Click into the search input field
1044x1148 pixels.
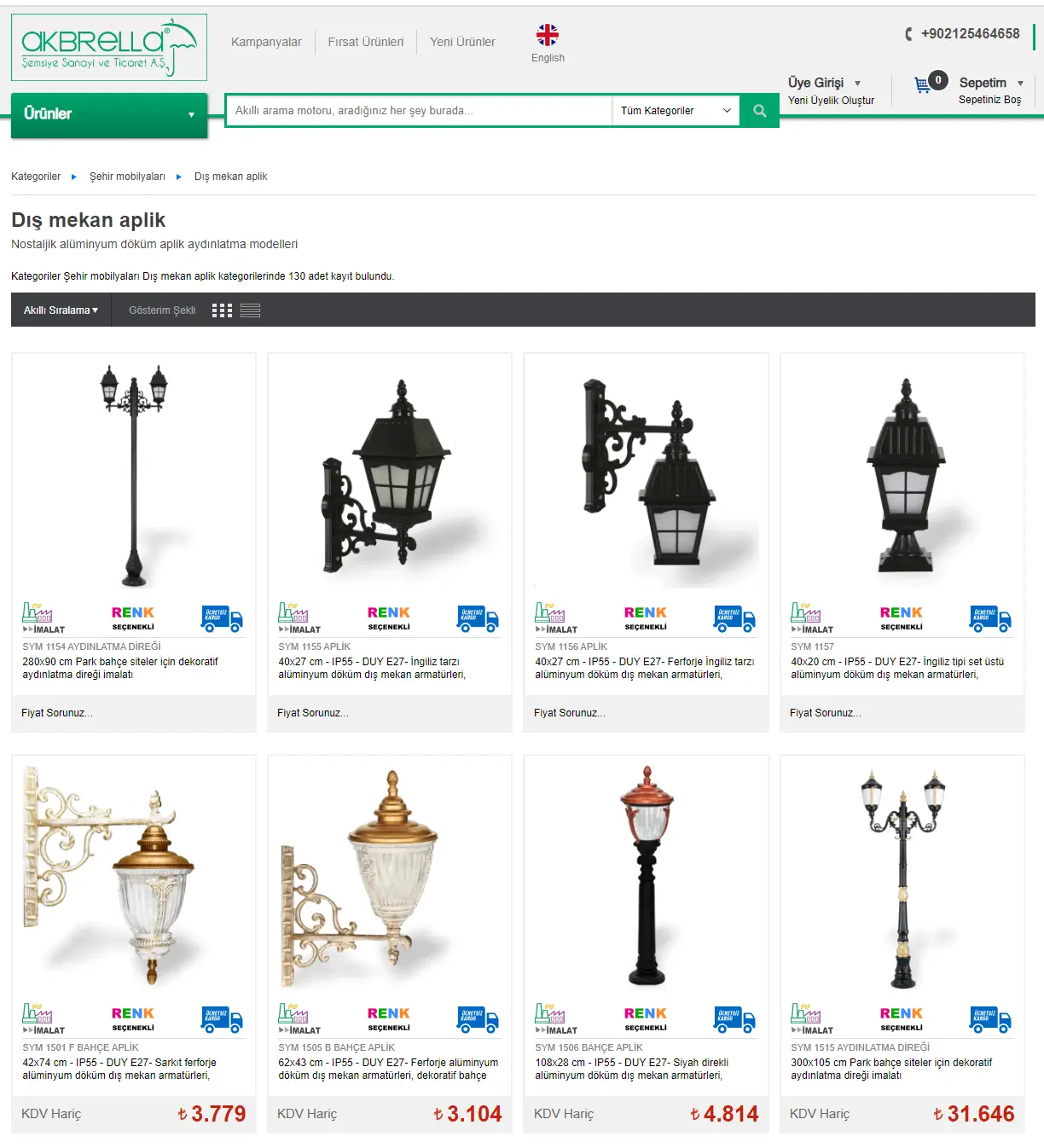419,111
